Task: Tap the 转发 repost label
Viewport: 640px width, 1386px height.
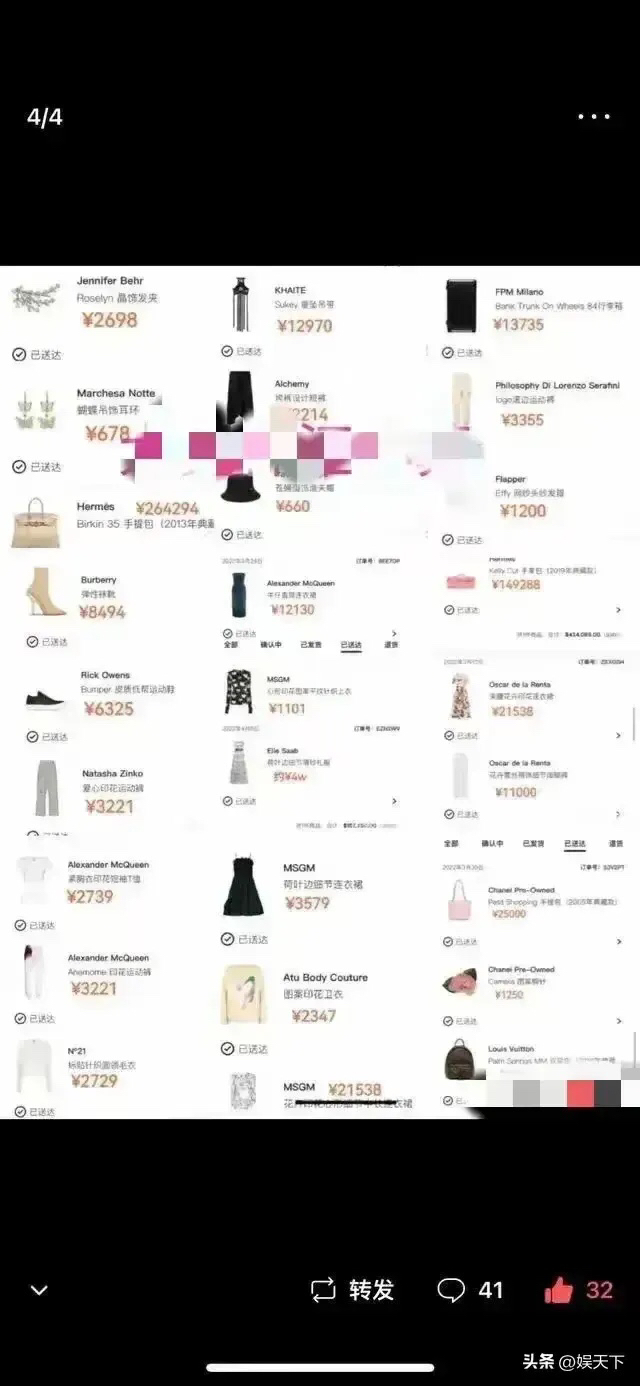Action: coord(371,1290)
